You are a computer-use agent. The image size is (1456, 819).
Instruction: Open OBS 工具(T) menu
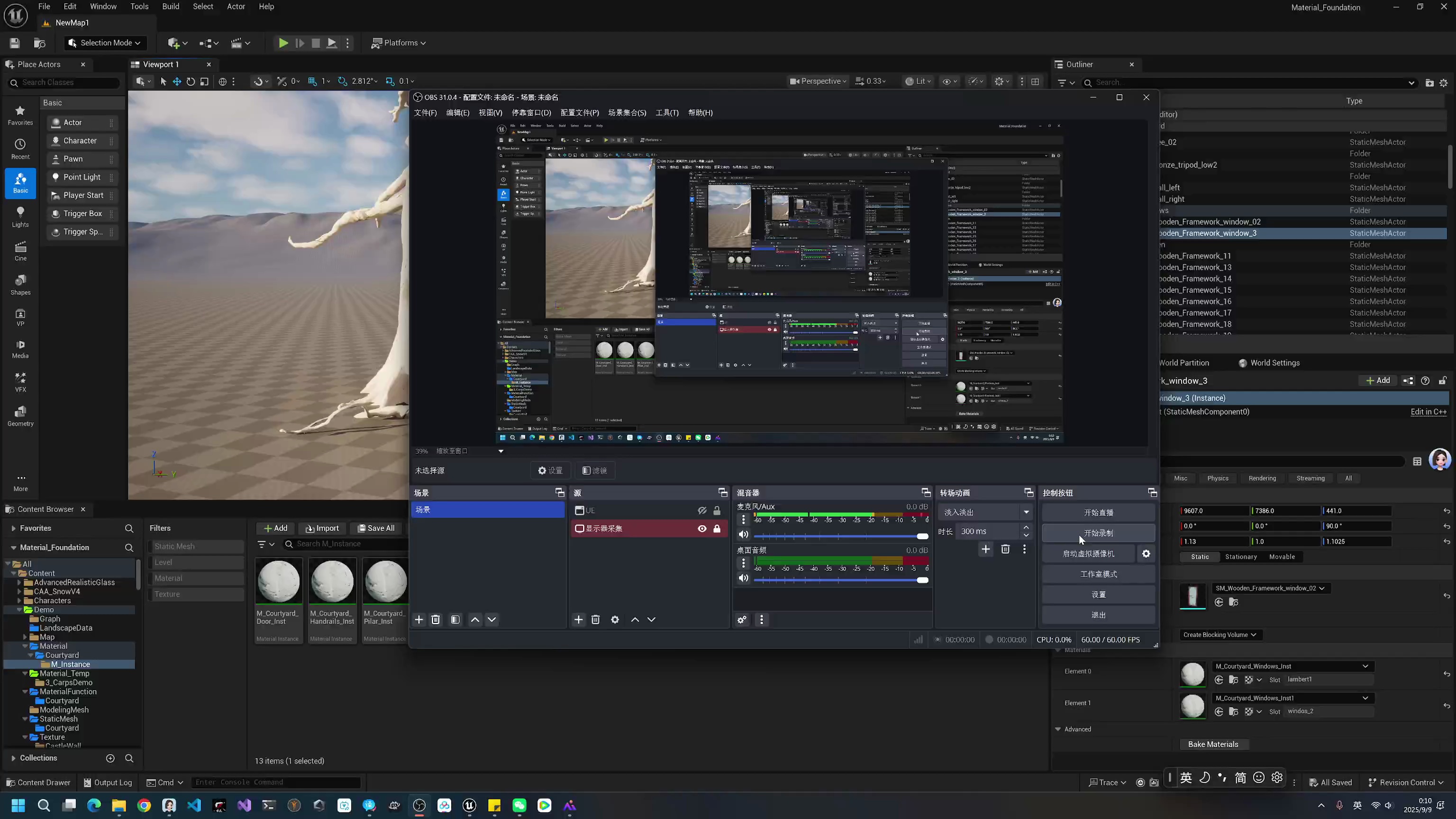click(x=667, y=113)
